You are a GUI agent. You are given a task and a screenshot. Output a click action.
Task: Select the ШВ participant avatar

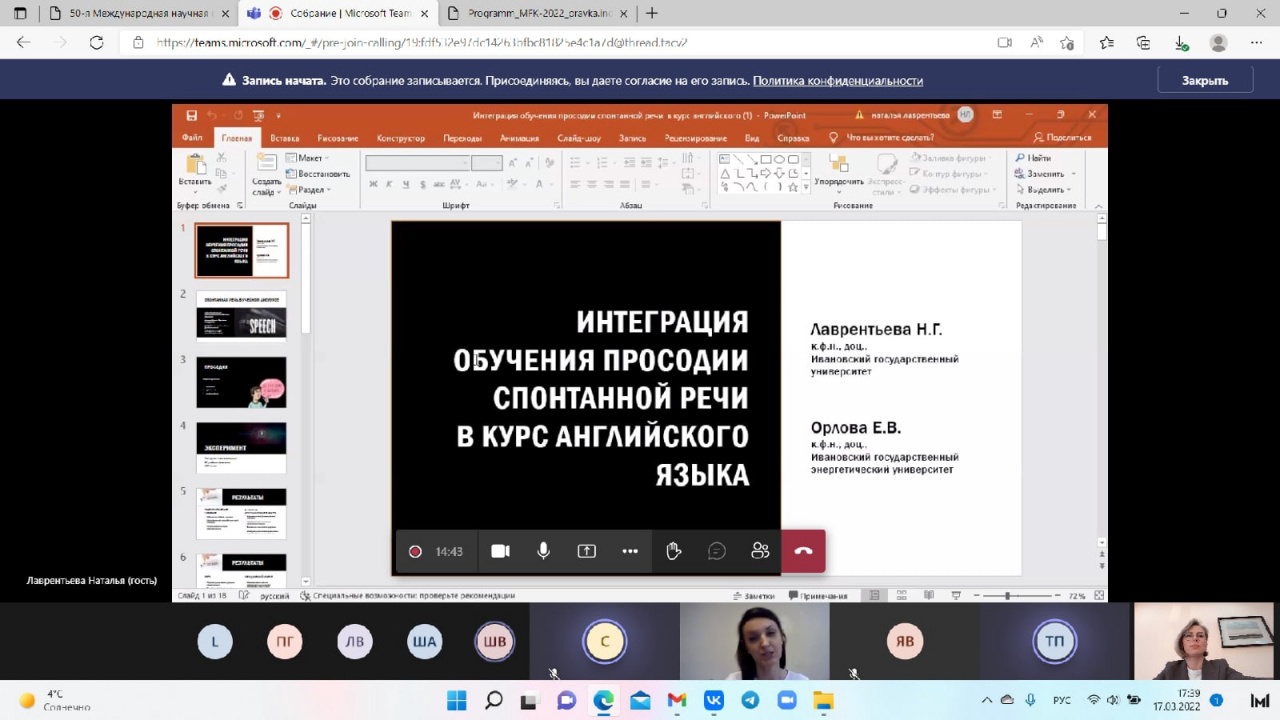(495, 641)
